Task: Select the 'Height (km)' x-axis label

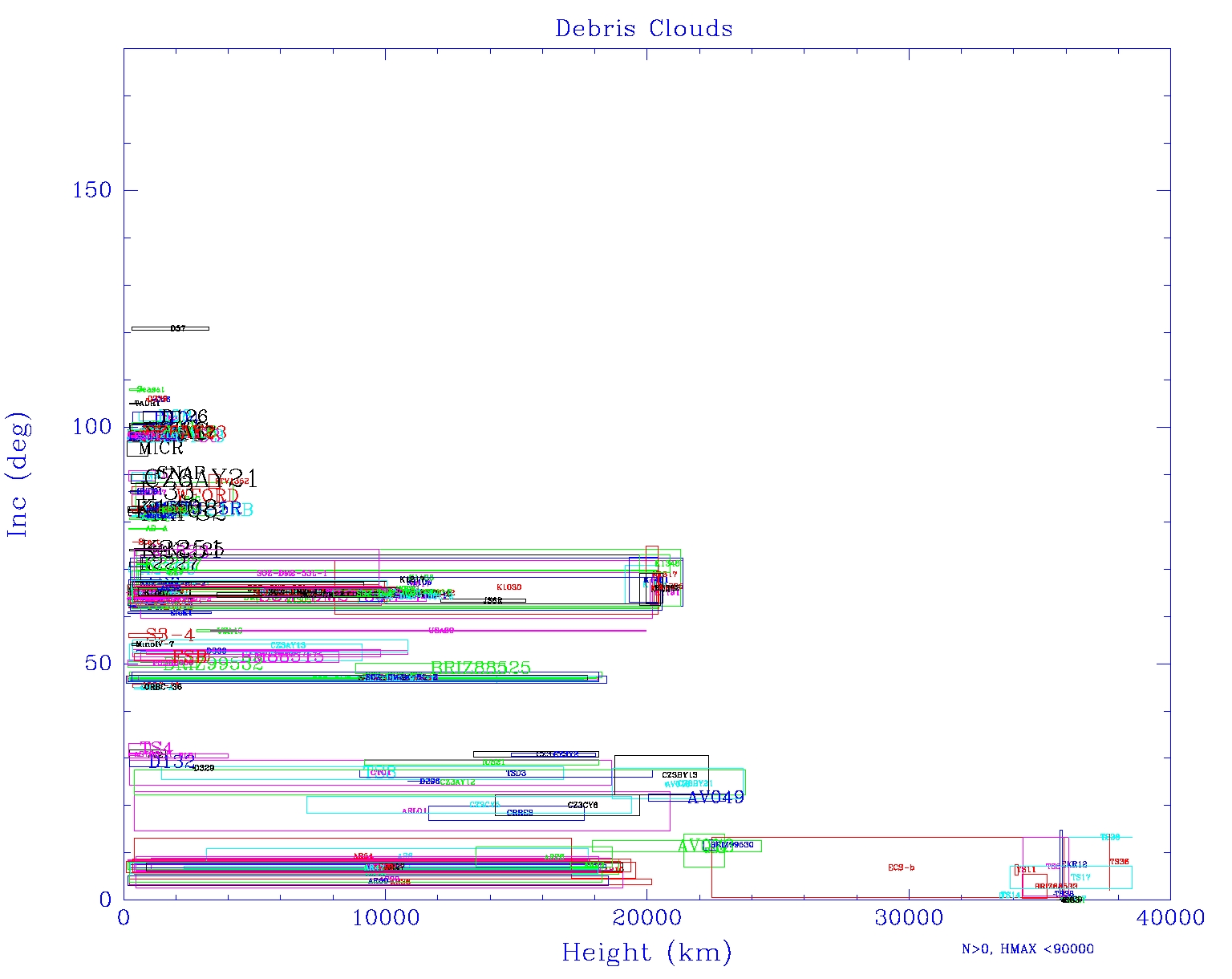Action: coord(646,953)
